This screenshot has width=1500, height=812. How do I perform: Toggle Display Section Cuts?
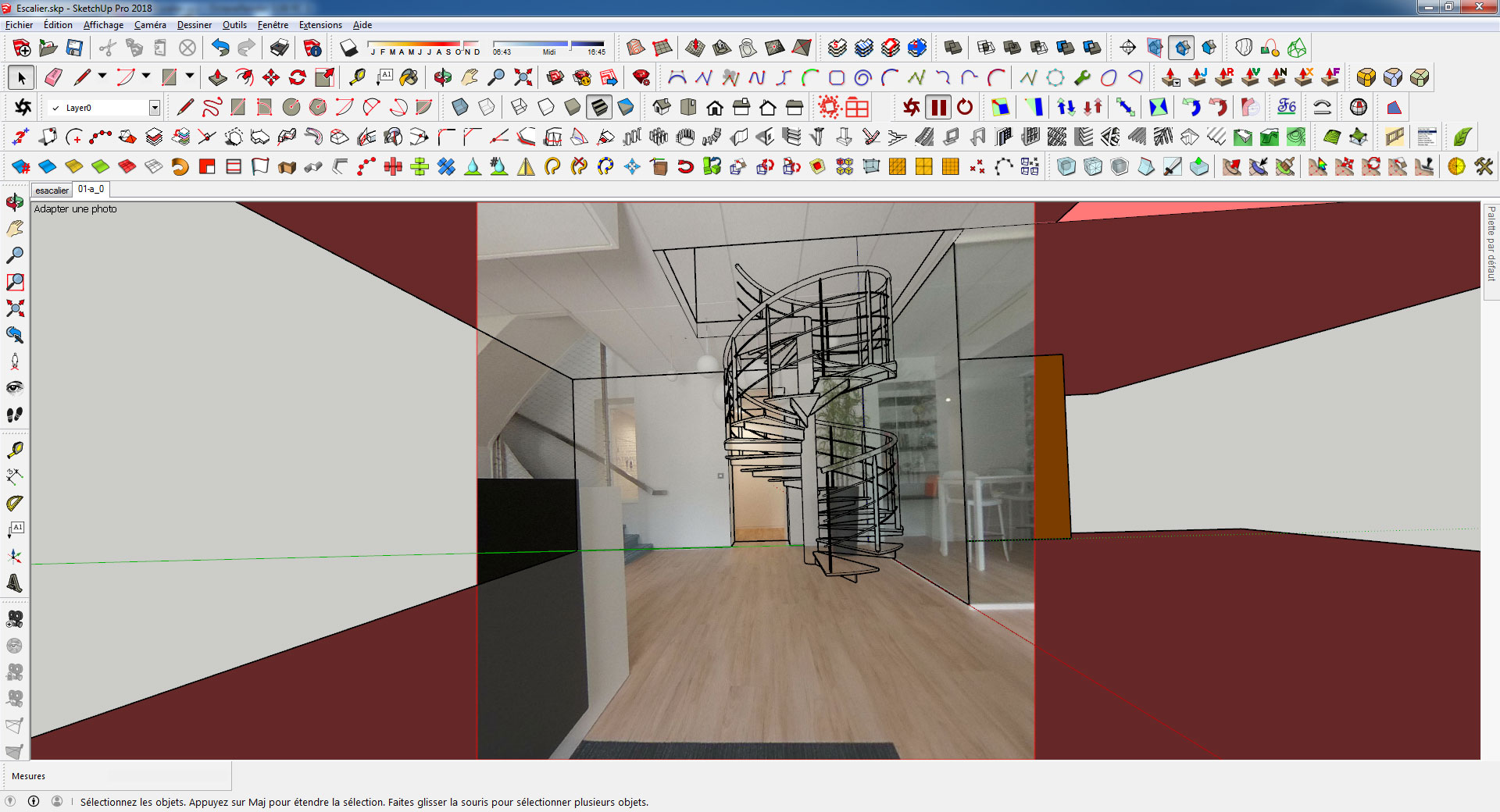pyautogui.click(x=1182, y=48)
